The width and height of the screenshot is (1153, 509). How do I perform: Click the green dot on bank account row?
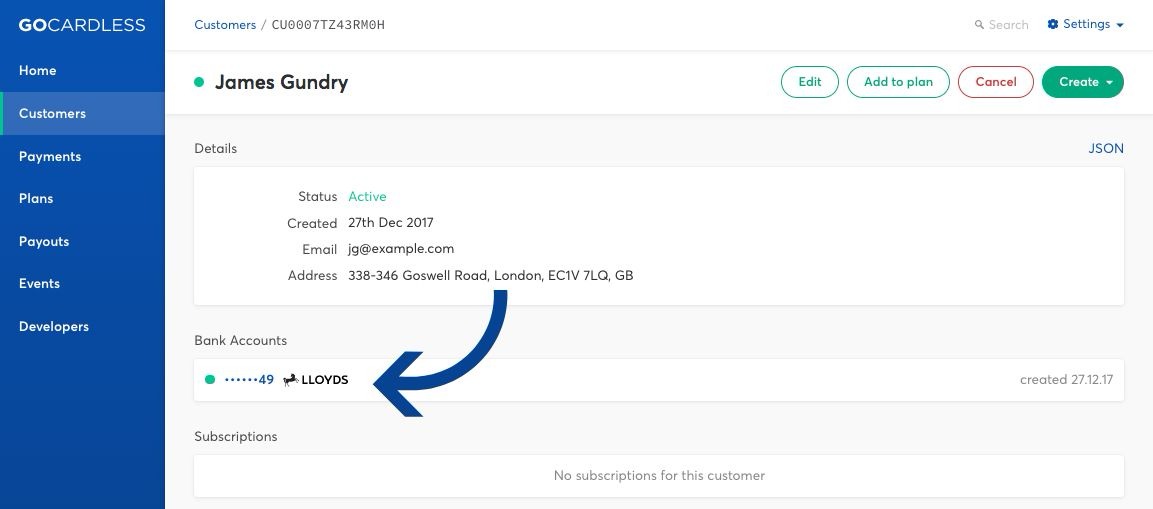[x=210, y=380]
